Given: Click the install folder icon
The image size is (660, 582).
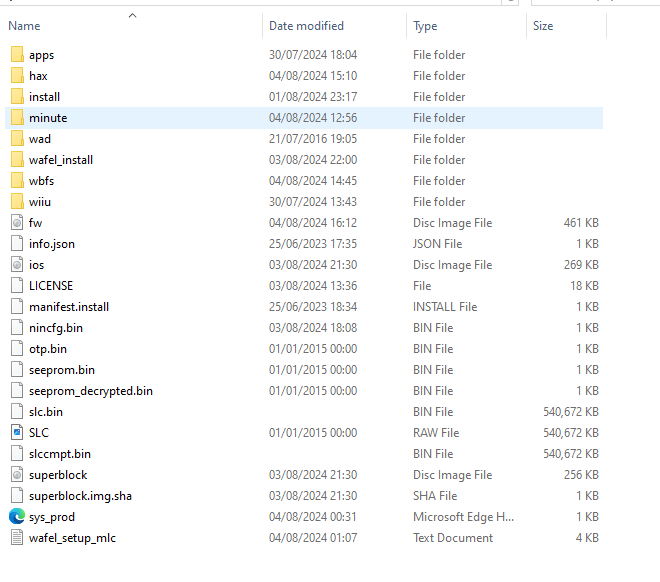Looking at the screenshot, I should 17,97.
